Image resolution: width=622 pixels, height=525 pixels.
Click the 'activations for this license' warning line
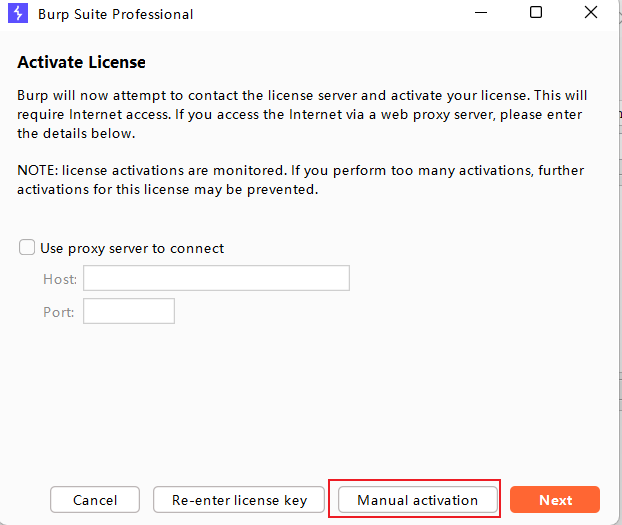(x=168, y=189)
